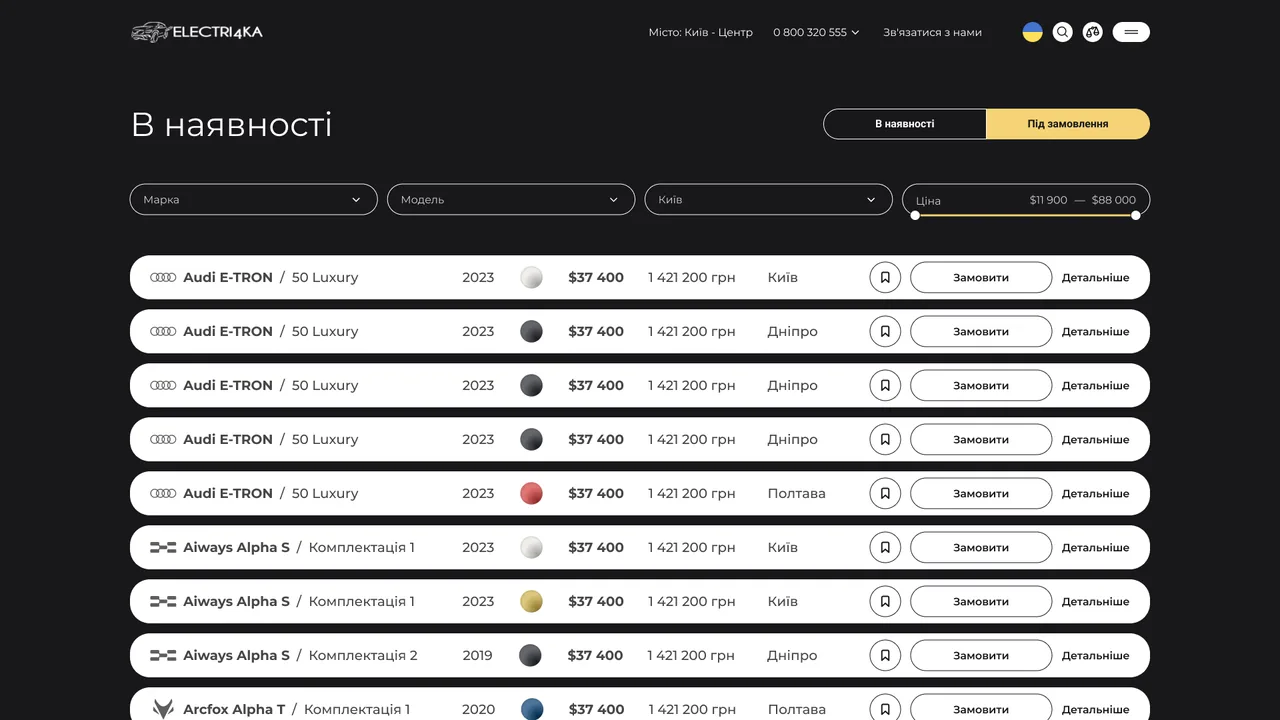
Task: Click the Arcfox Alpha T model name
Action: (234, 709)
